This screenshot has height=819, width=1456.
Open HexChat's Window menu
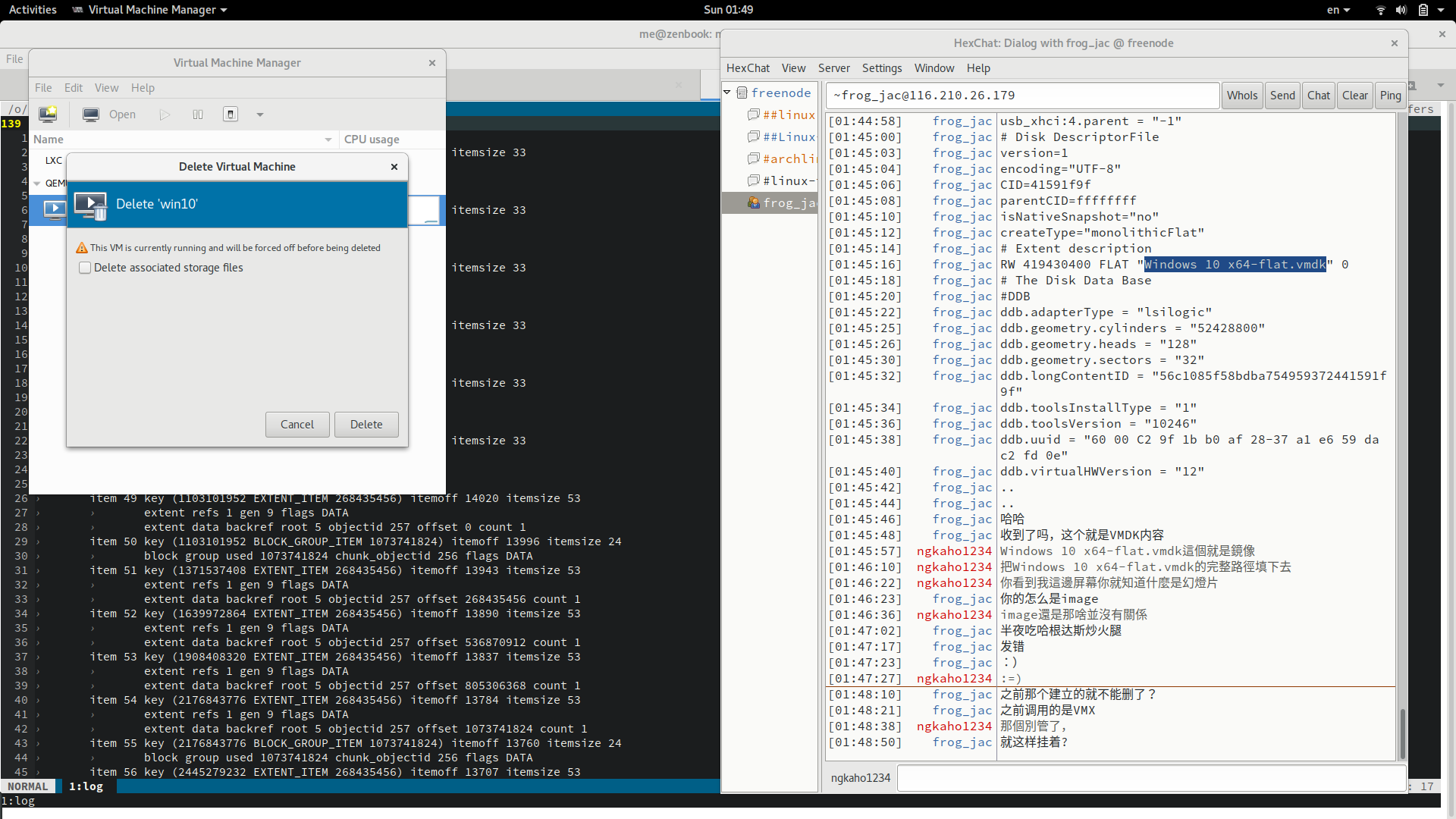click(x=934, y=68)
